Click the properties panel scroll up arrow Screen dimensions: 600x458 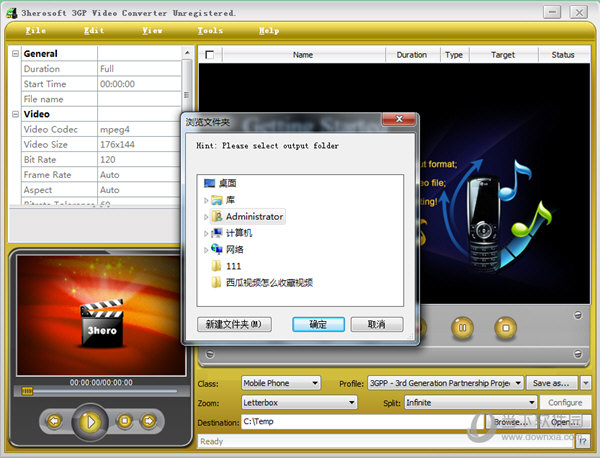(x=187, y=53)
